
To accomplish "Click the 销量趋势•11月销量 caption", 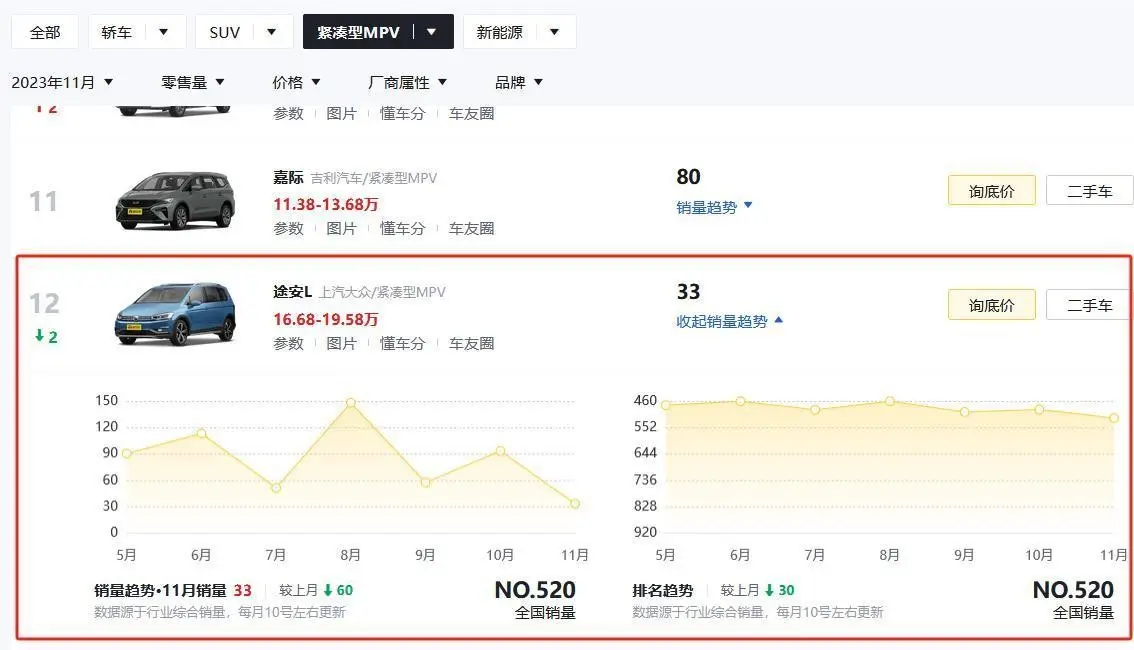I will 161,591.
